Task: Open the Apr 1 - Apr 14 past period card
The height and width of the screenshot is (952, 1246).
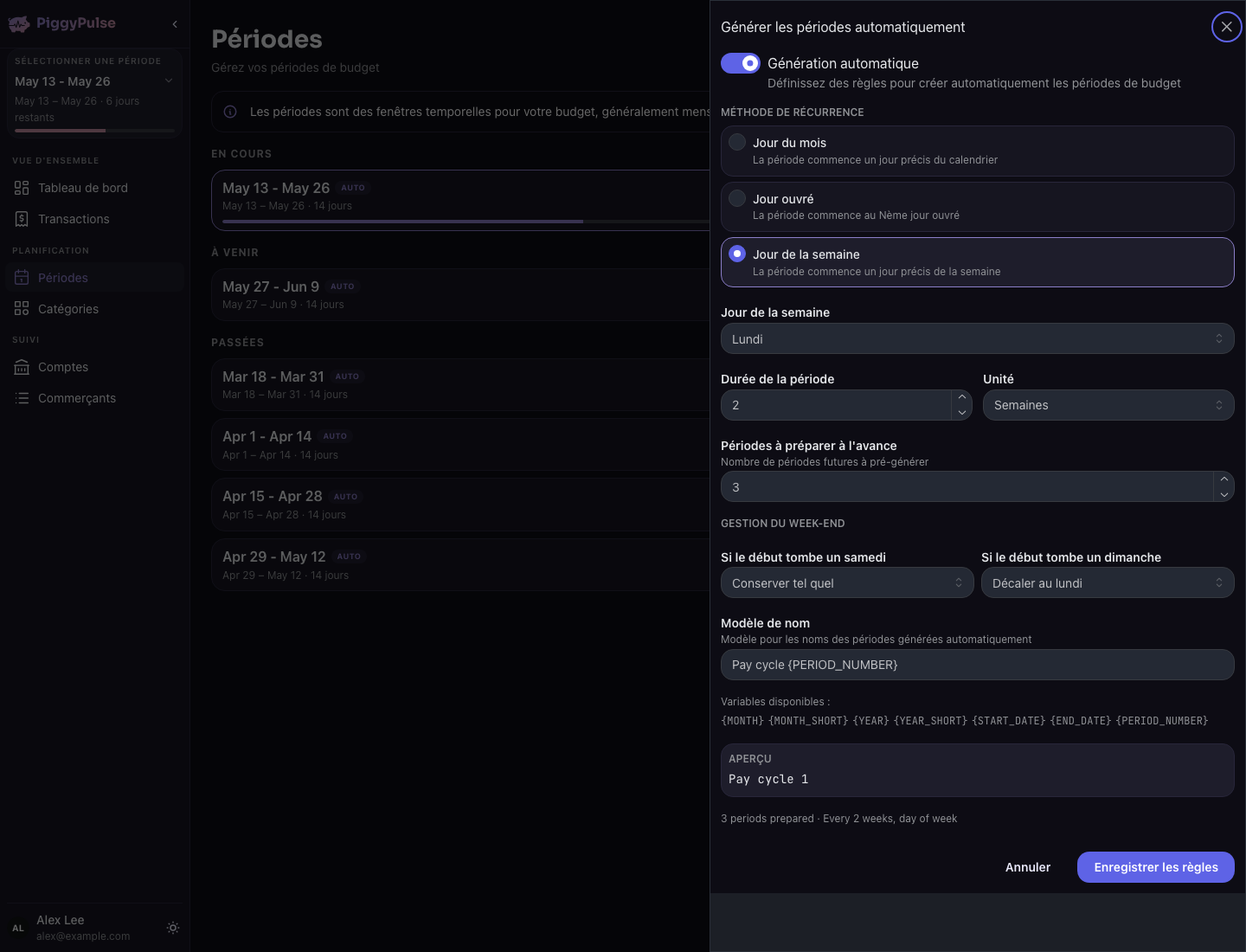Action: tap(460, 445)
